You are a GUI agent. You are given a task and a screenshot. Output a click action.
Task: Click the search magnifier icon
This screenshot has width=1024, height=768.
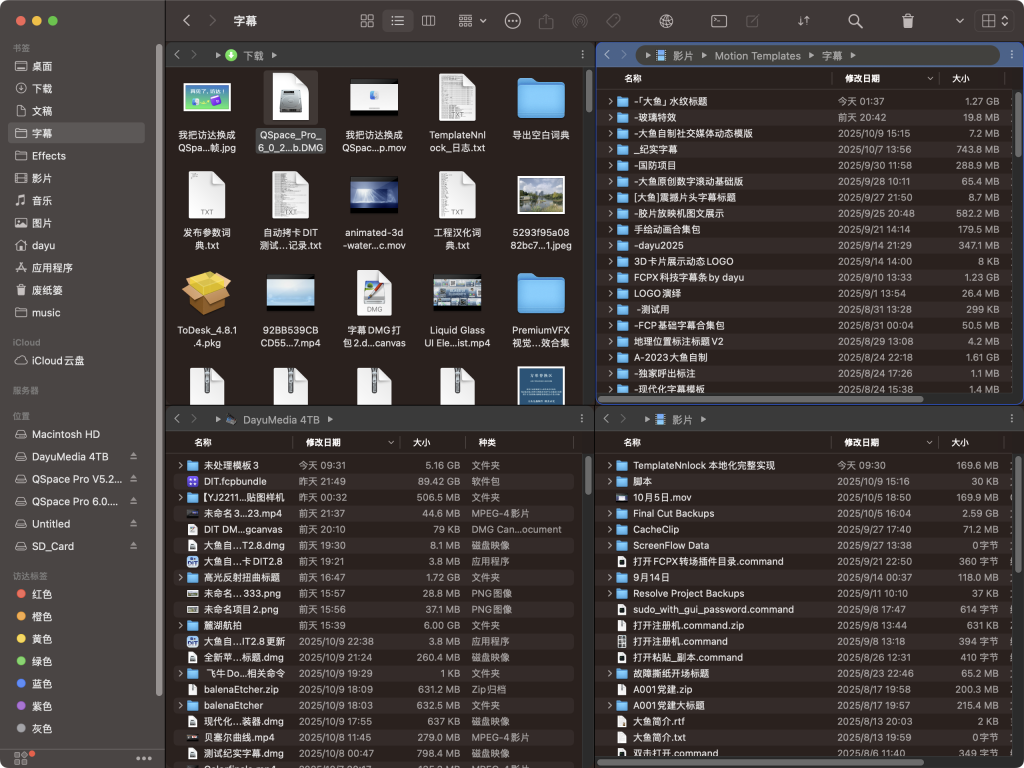[x=855, y=21]
